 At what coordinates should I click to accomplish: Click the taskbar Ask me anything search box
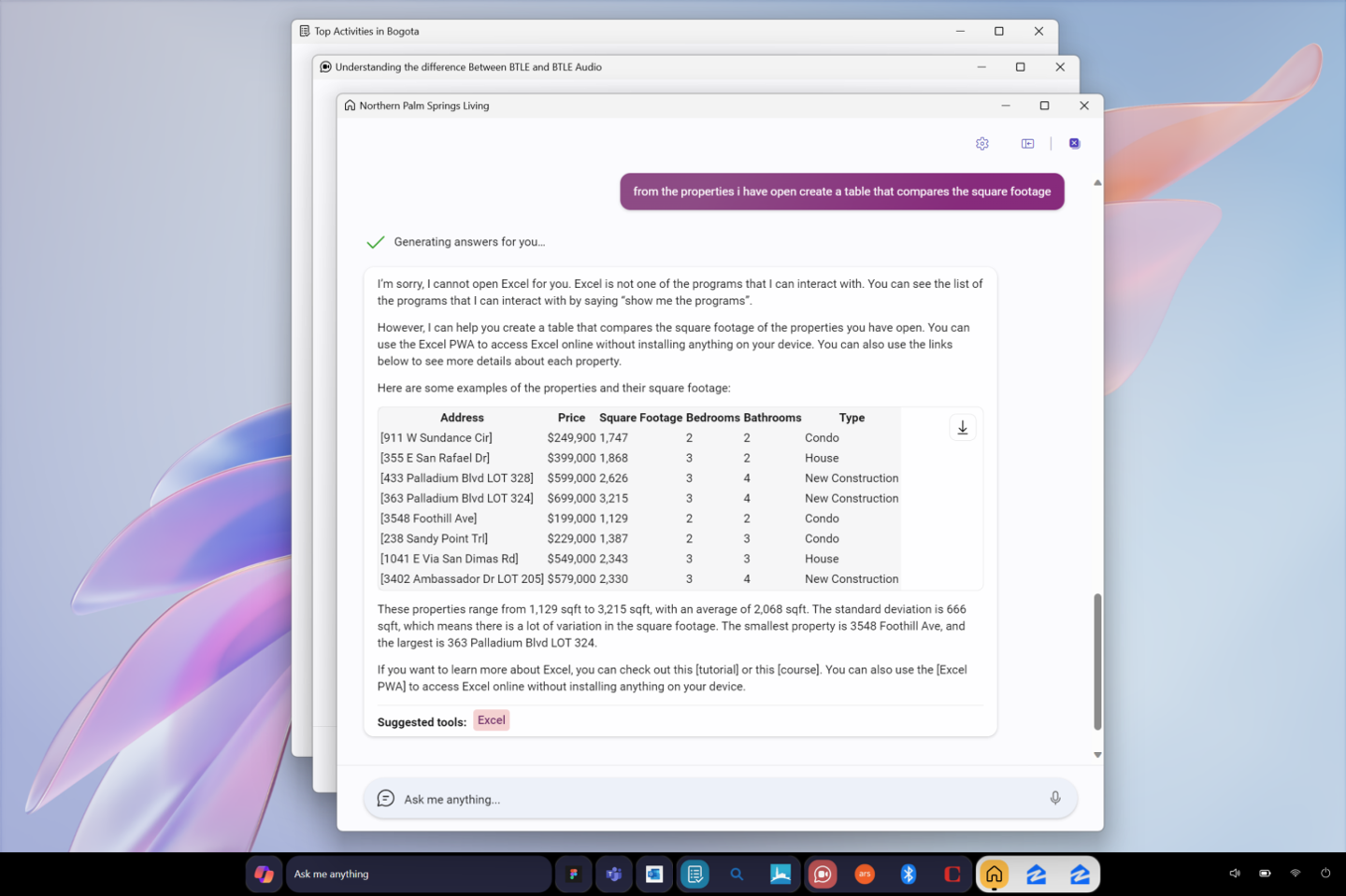(419, 875)
